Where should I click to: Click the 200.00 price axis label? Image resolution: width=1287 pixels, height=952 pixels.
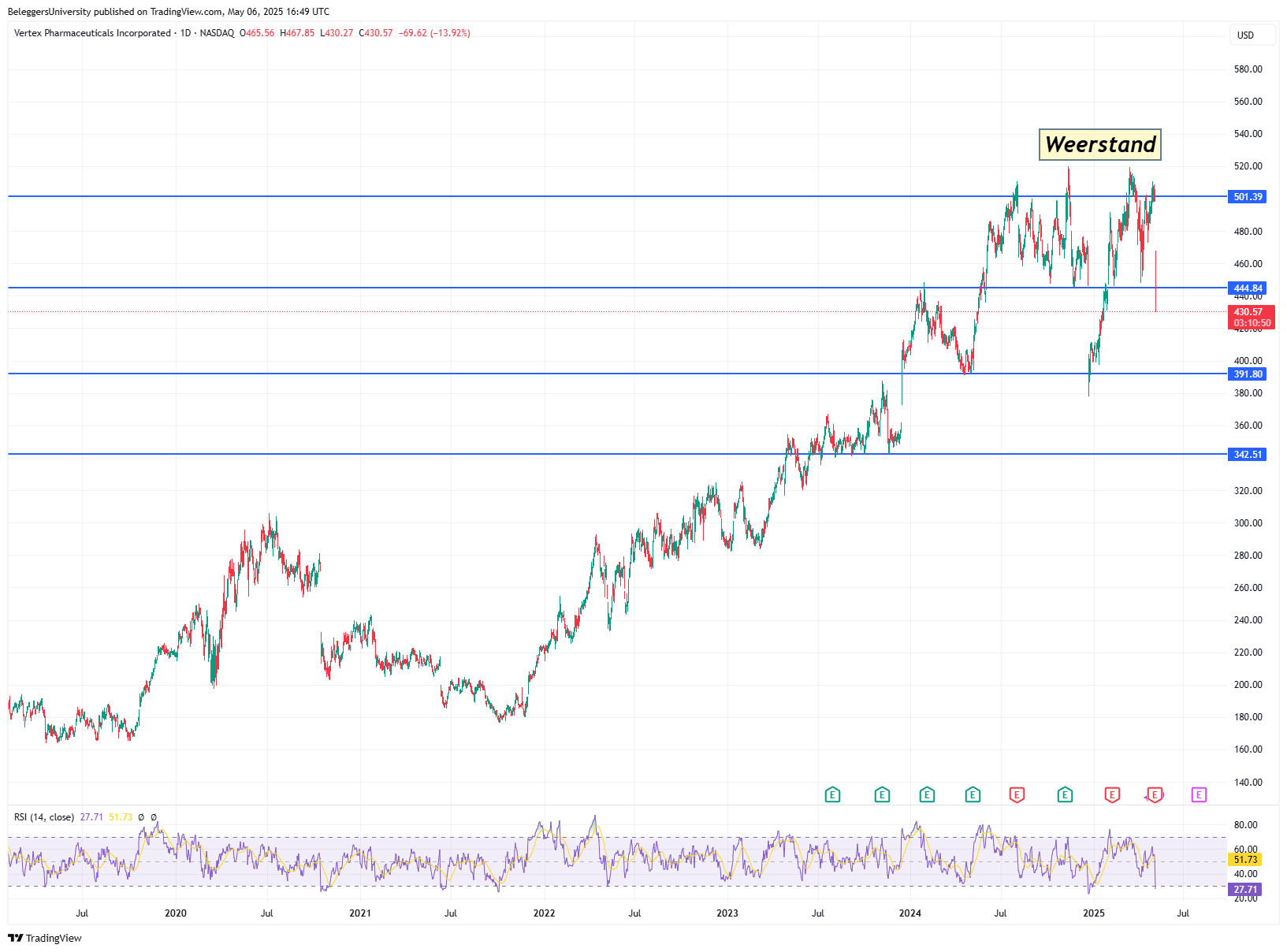coord(1248,685)
